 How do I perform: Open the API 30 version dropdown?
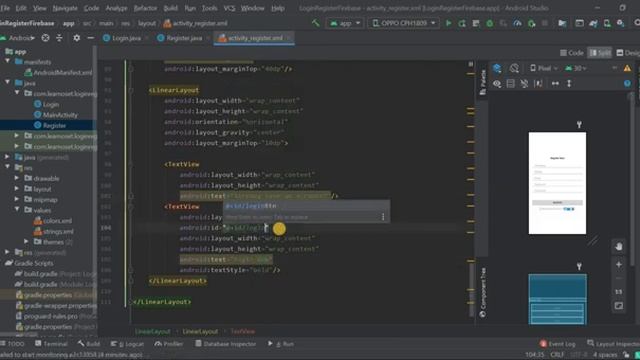[576, 68]
